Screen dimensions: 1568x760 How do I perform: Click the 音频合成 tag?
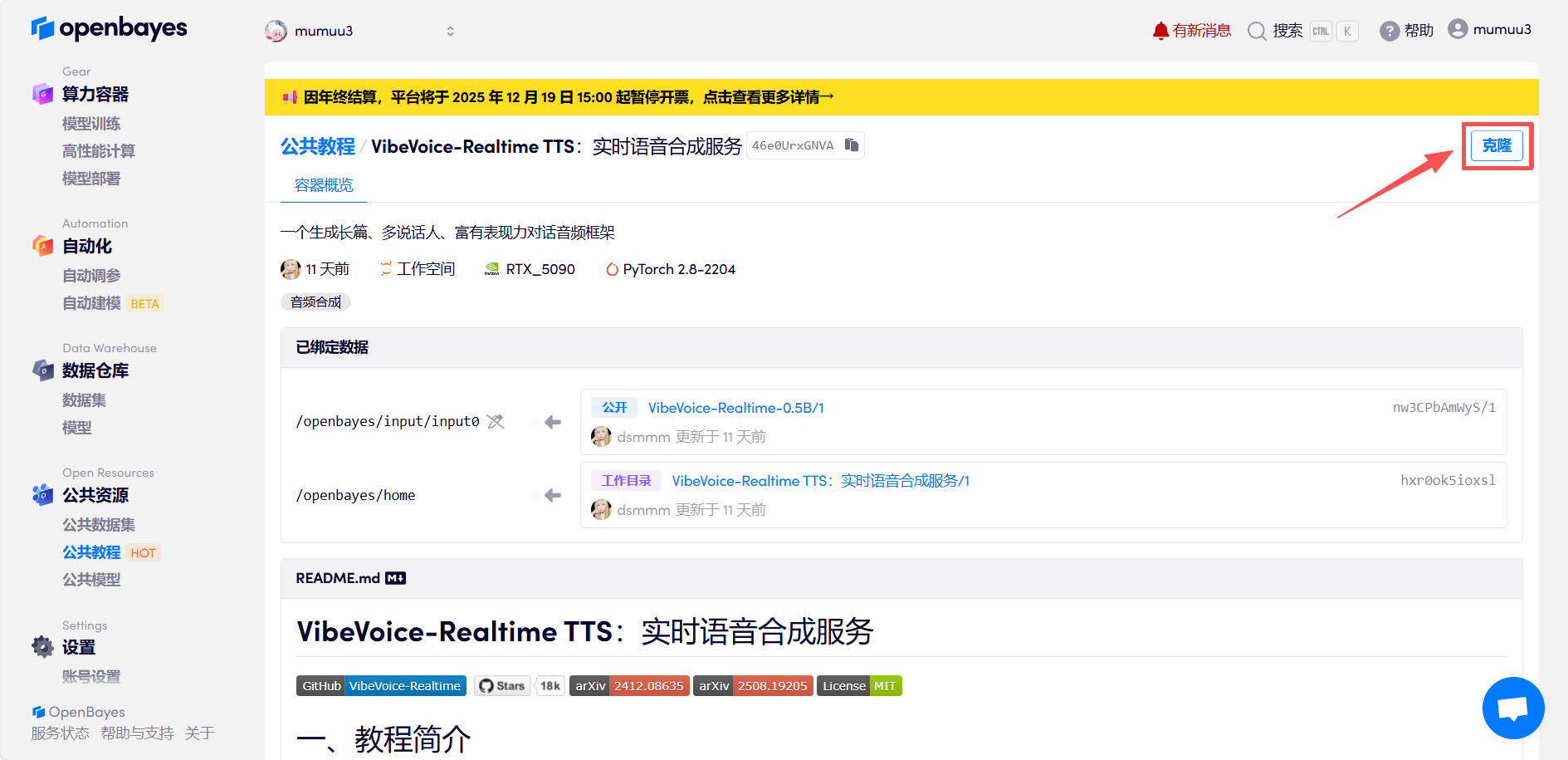pos(315,302)
